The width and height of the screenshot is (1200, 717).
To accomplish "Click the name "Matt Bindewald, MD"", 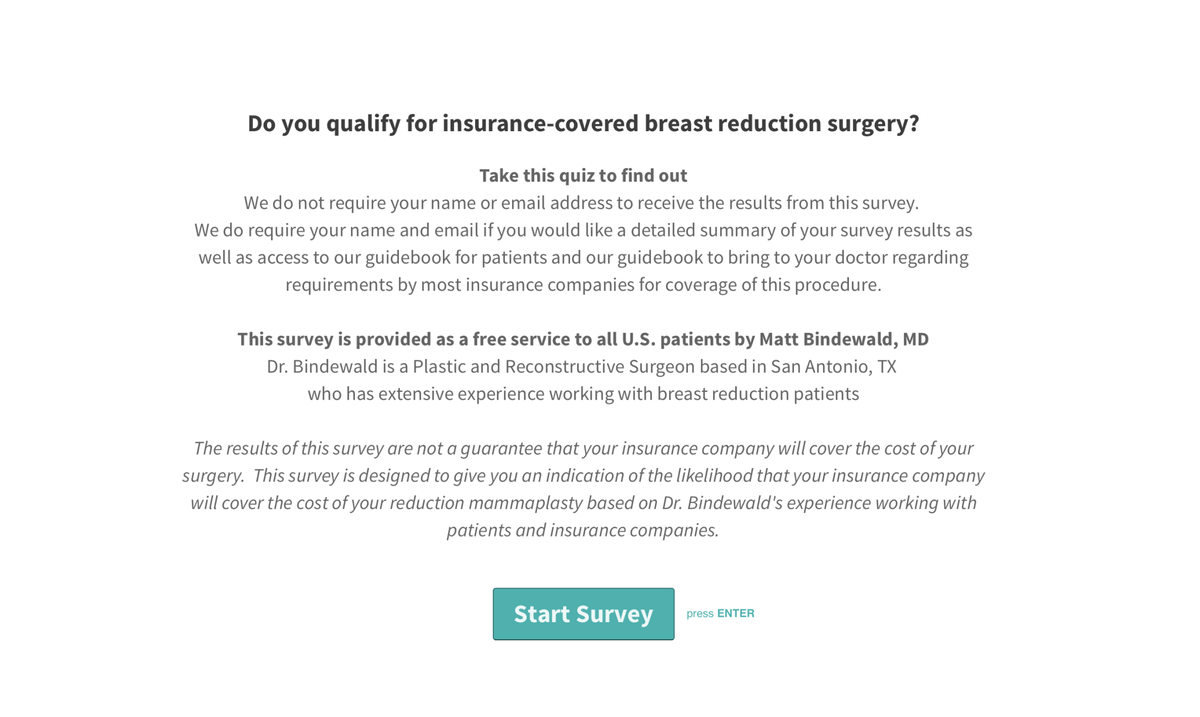I will tap(843, 339).
